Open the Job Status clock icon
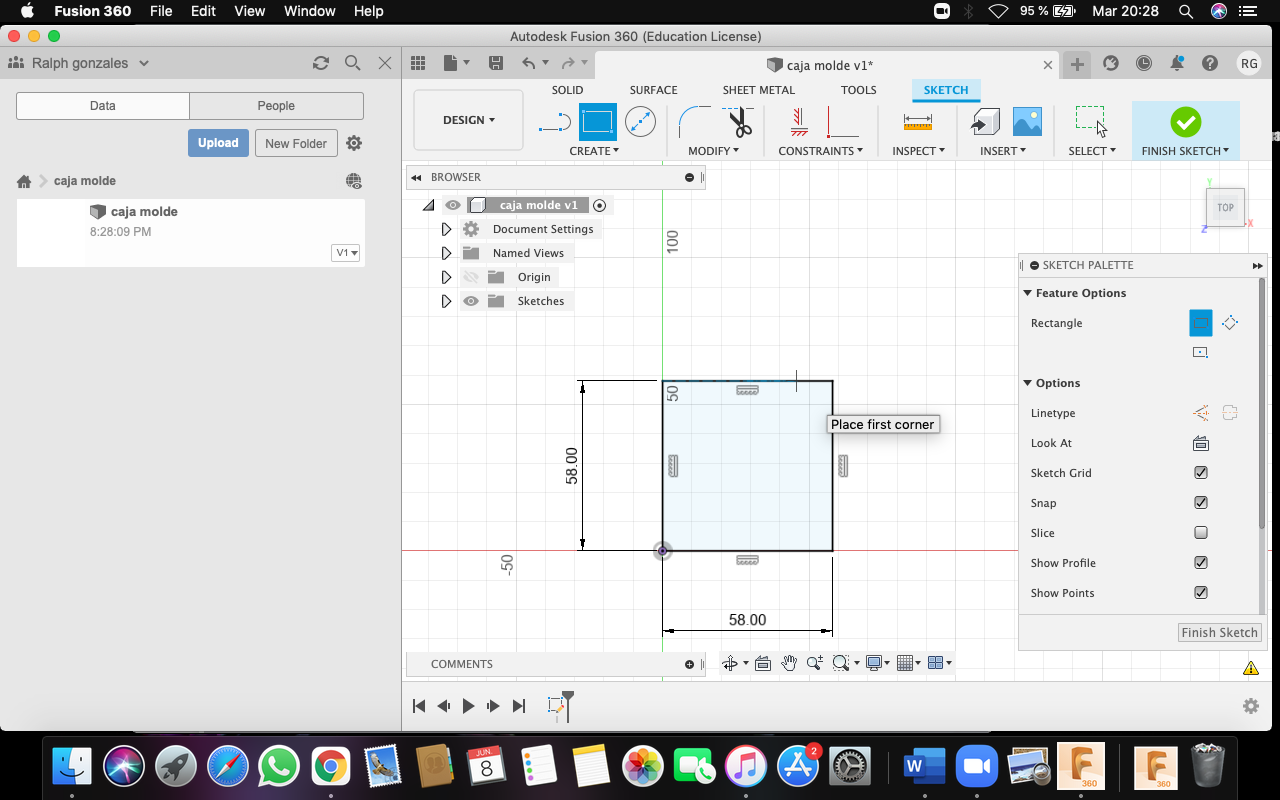The image size is (1280, 800). pos(1143,63)
